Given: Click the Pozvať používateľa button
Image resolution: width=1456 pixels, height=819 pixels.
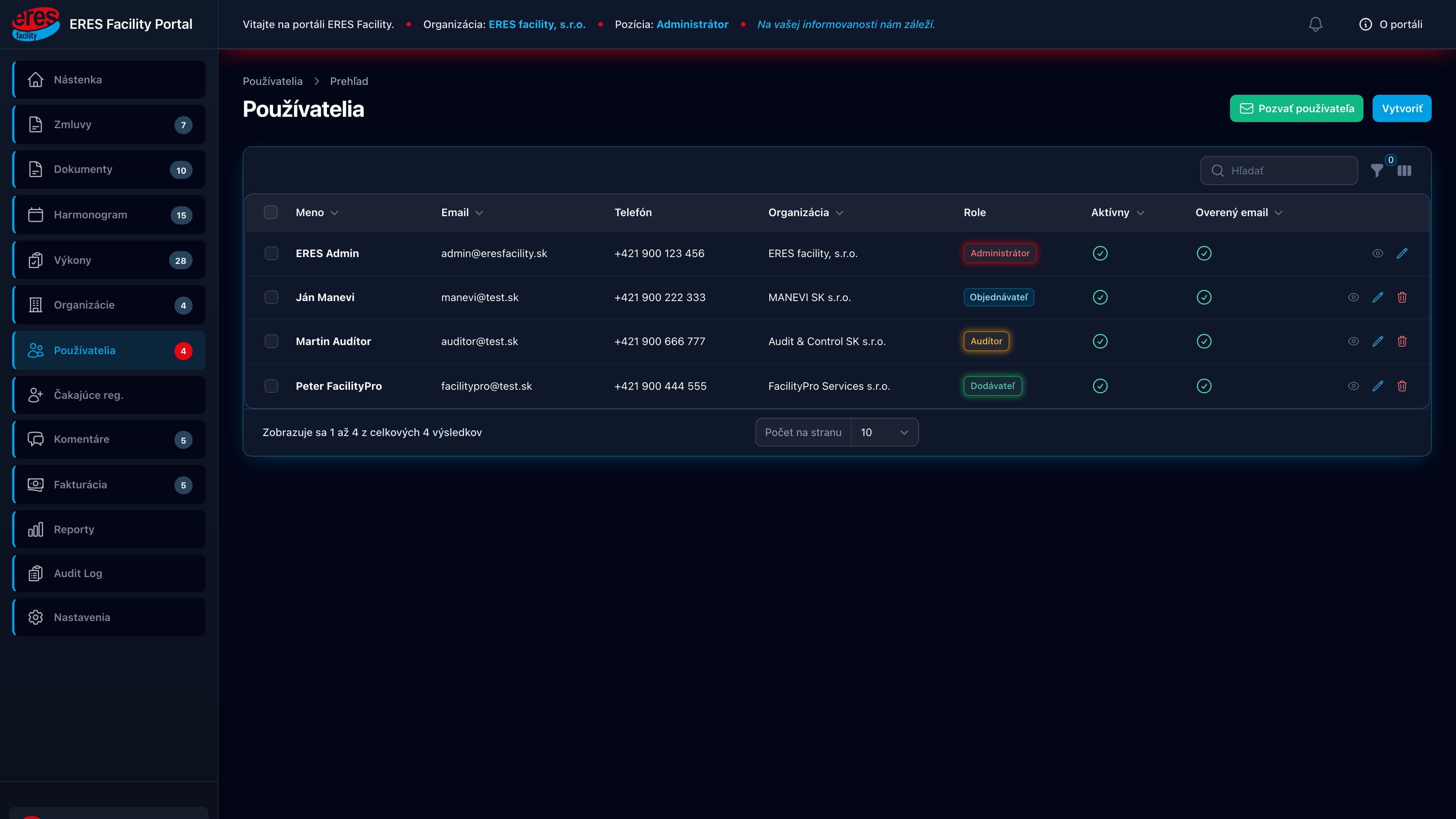Looking at the screenshot, I should coord(1297,108).
